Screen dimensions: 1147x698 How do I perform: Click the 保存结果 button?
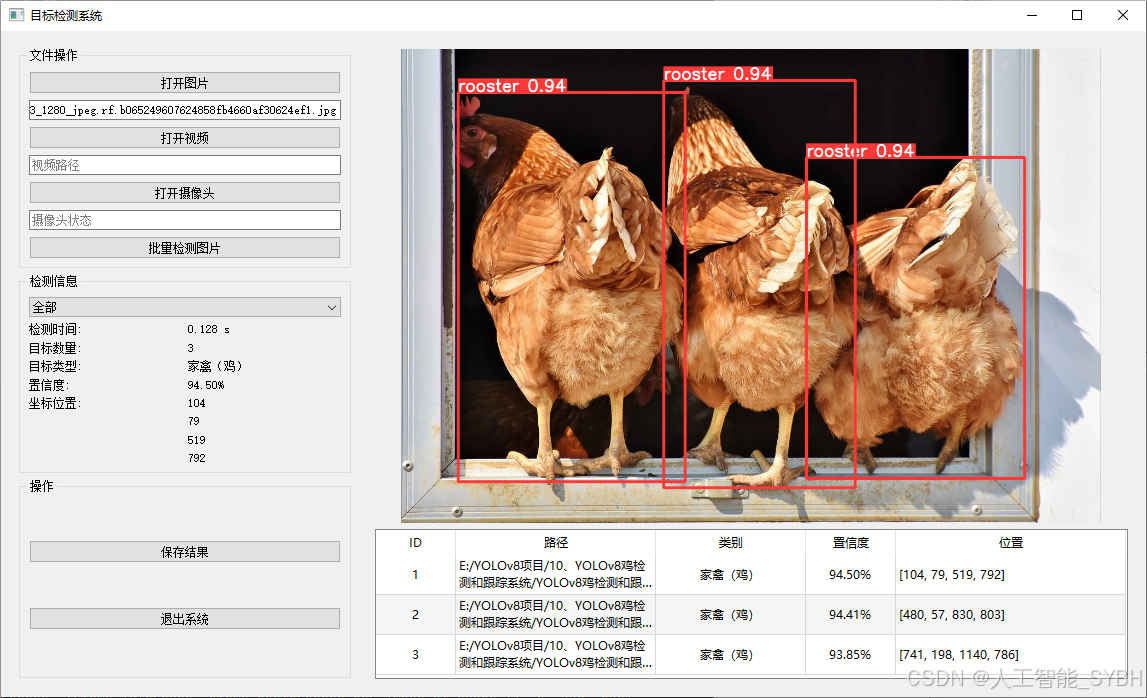click(184, 552)
